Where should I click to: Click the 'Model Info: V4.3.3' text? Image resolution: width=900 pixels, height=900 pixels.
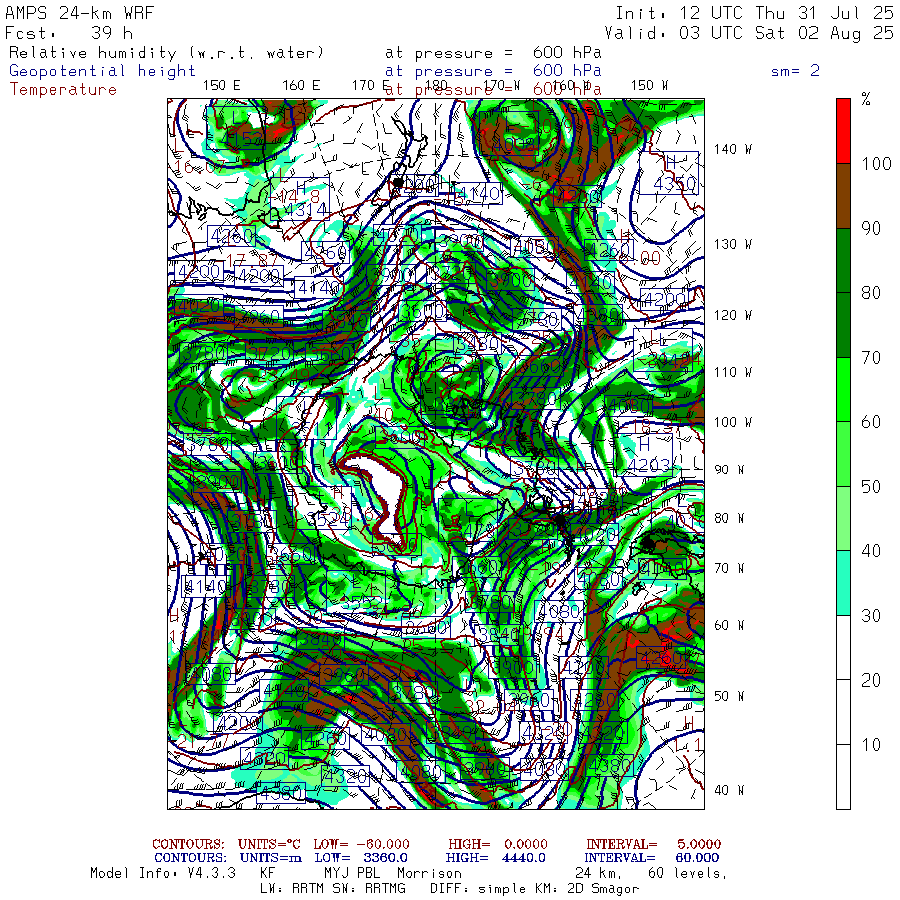point(163,873)
